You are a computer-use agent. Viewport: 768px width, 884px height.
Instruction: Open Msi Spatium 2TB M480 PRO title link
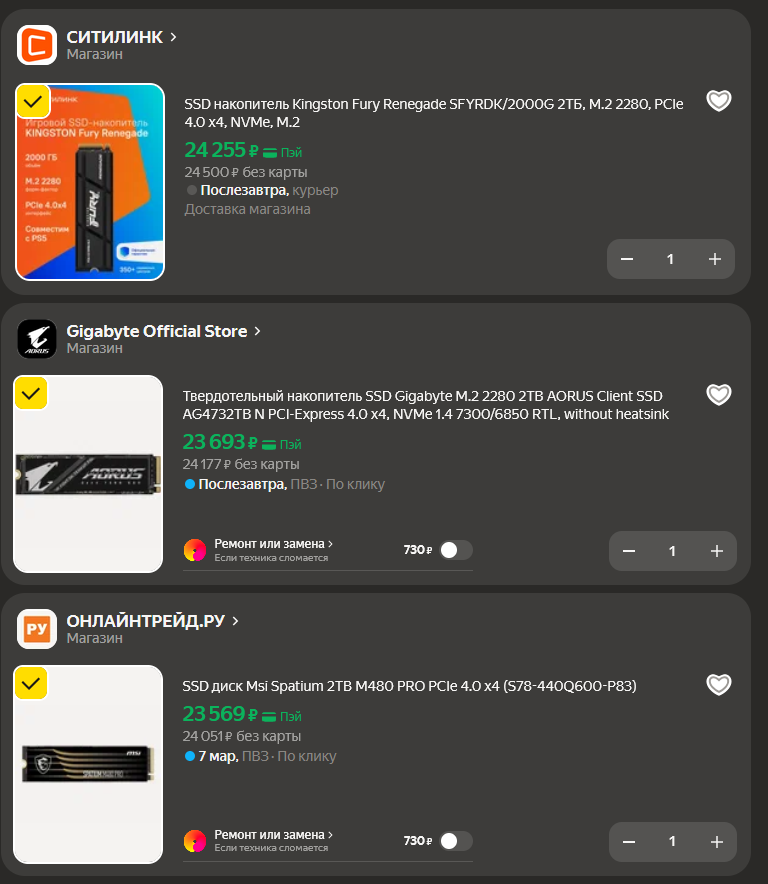tap(409, 686)
